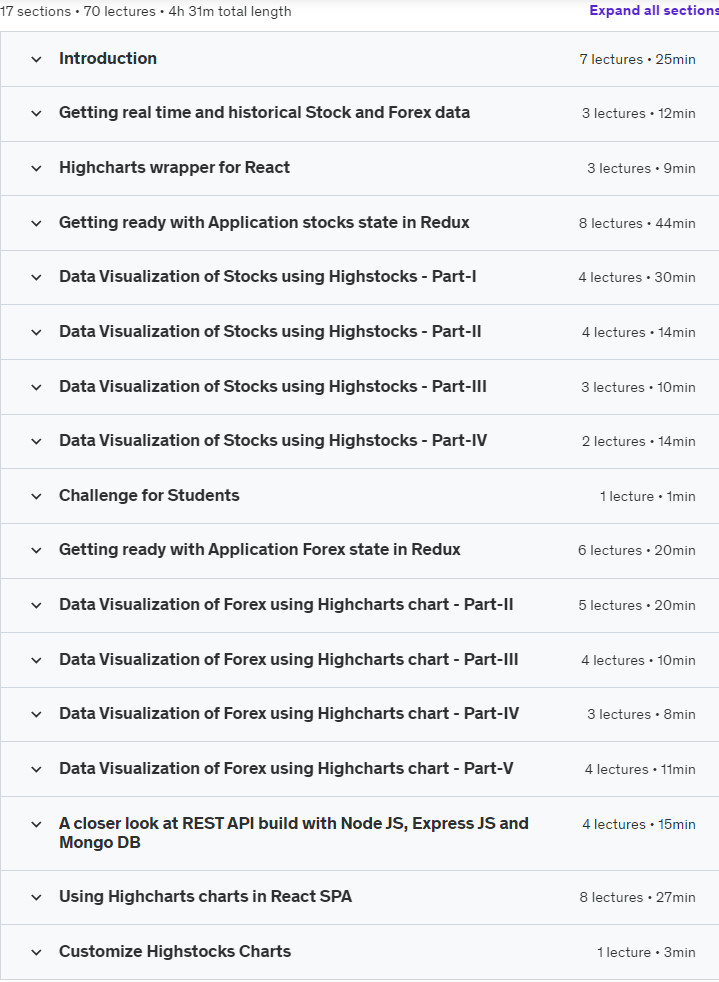Expand chevron for Stocks using Highstocks Part-II
The image size is (719, 982).
point(36,333)
